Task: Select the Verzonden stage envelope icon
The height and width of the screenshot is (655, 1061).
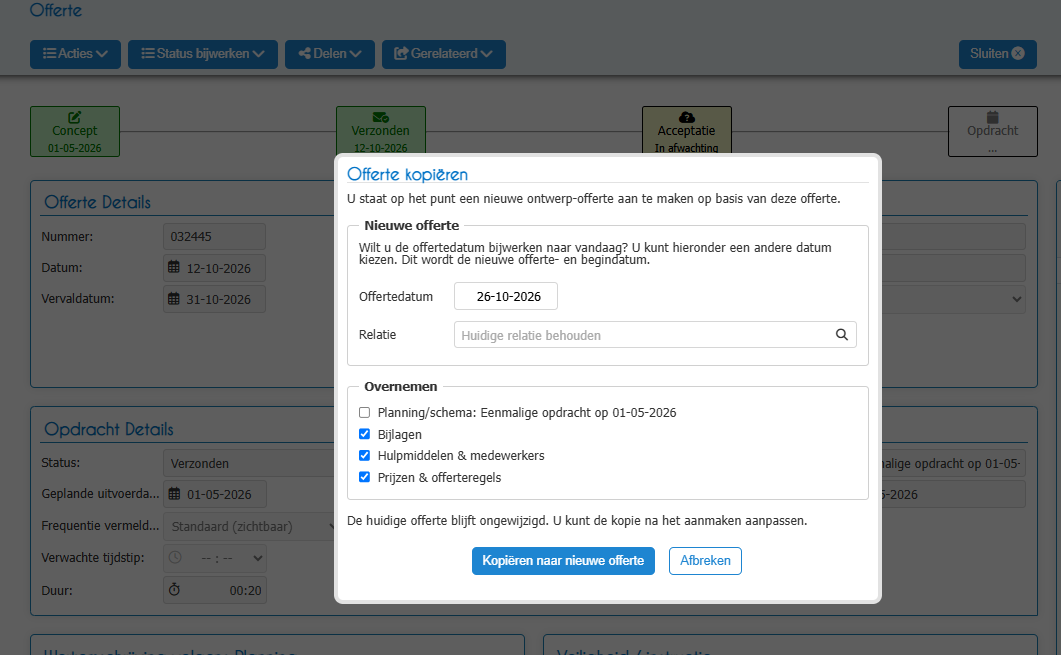Action: pyautogui.click(x=380, y=117)
